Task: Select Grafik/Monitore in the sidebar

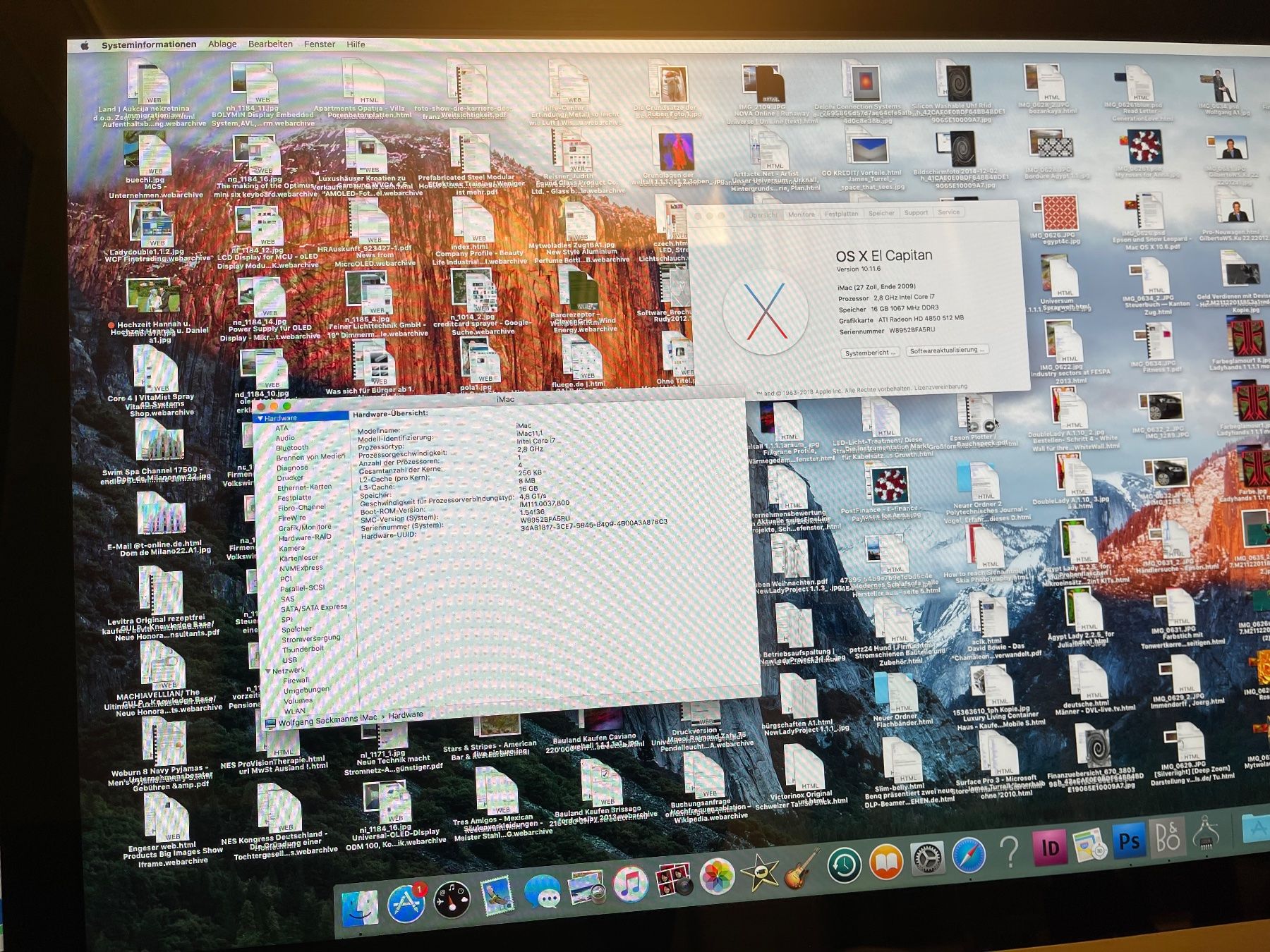Action: [x=304, y=527]
